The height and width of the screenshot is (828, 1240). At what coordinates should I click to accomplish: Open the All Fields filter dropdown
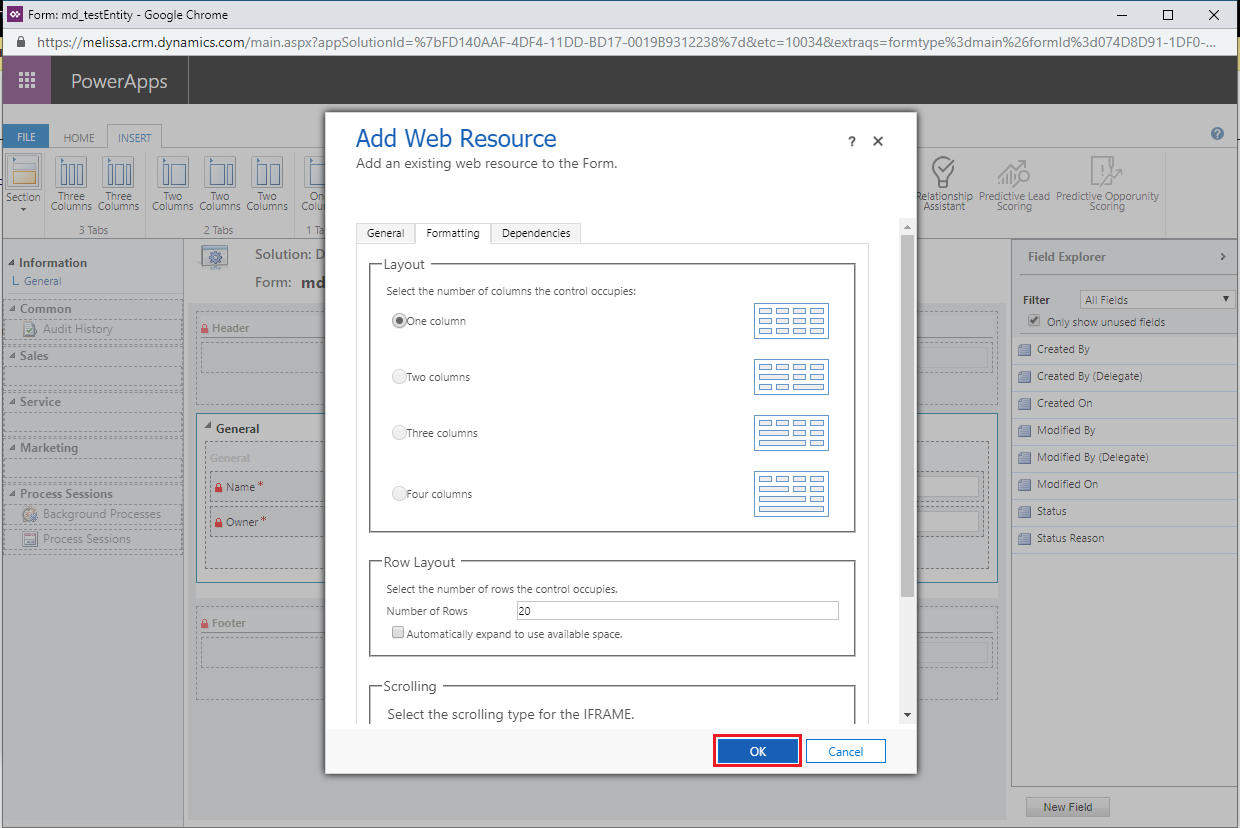(1157, 299)
